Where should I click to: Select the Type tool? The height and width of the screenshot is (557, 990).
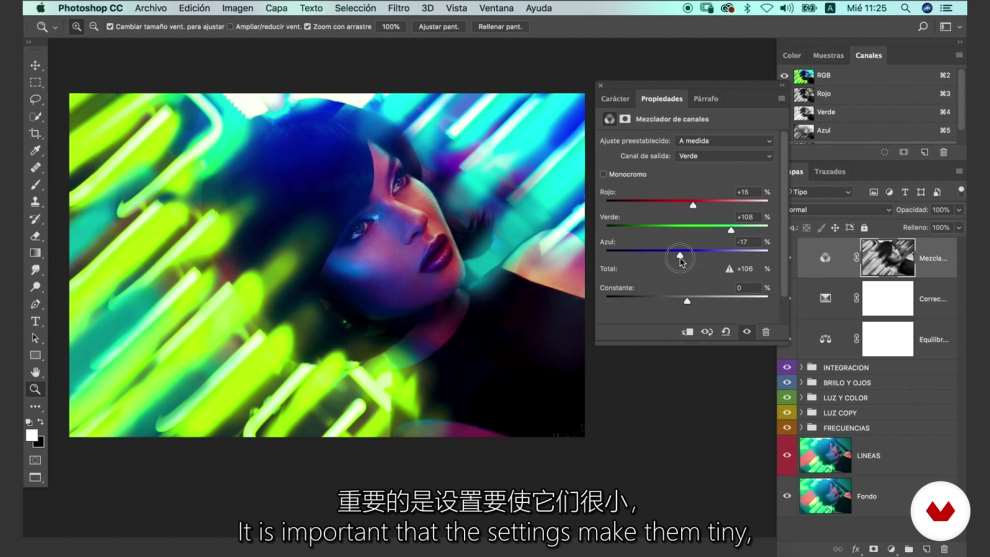[x=35, y=321]
